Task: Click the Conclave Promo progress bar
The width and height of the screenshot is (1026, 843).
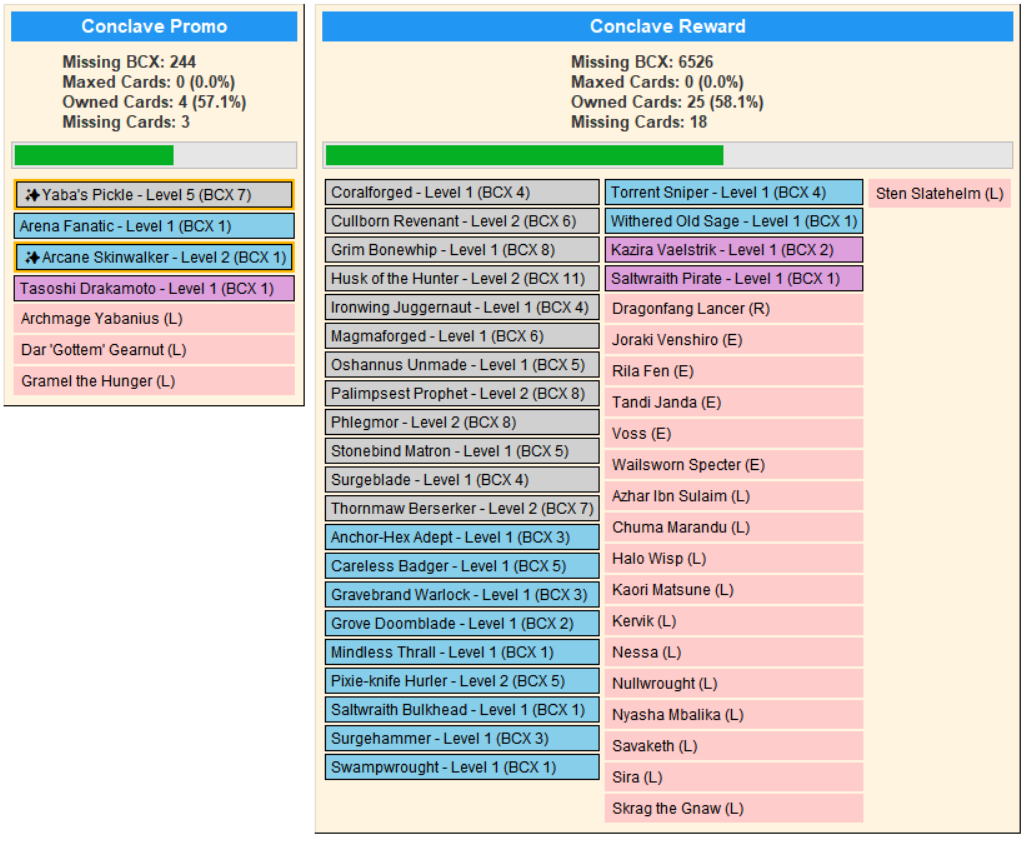Action: click(x=154, y=155)
